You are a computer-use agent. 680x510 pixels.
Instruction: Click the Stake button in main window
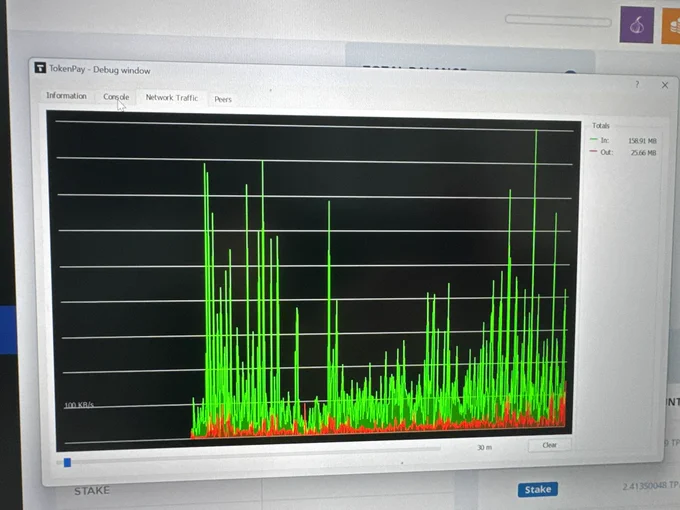[x=538, y=490]
